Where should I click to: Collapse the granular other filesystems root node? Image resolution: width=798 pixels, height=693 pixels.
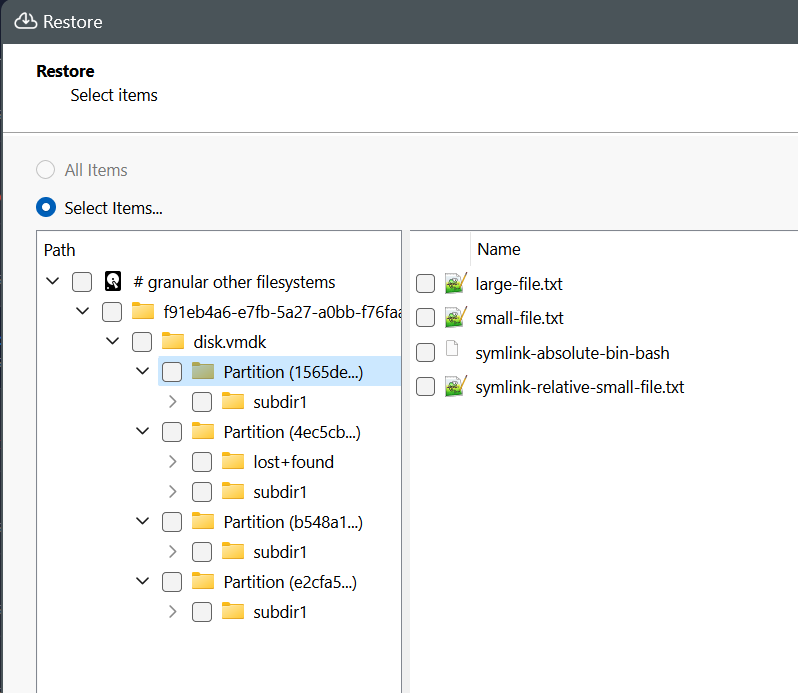[53, 282]
